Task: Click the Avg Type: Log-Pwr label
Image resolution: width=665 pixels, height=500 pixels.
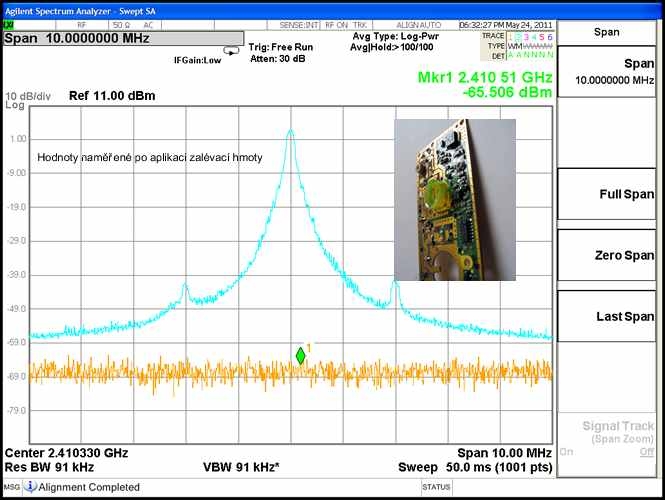Action: [396, 36]
